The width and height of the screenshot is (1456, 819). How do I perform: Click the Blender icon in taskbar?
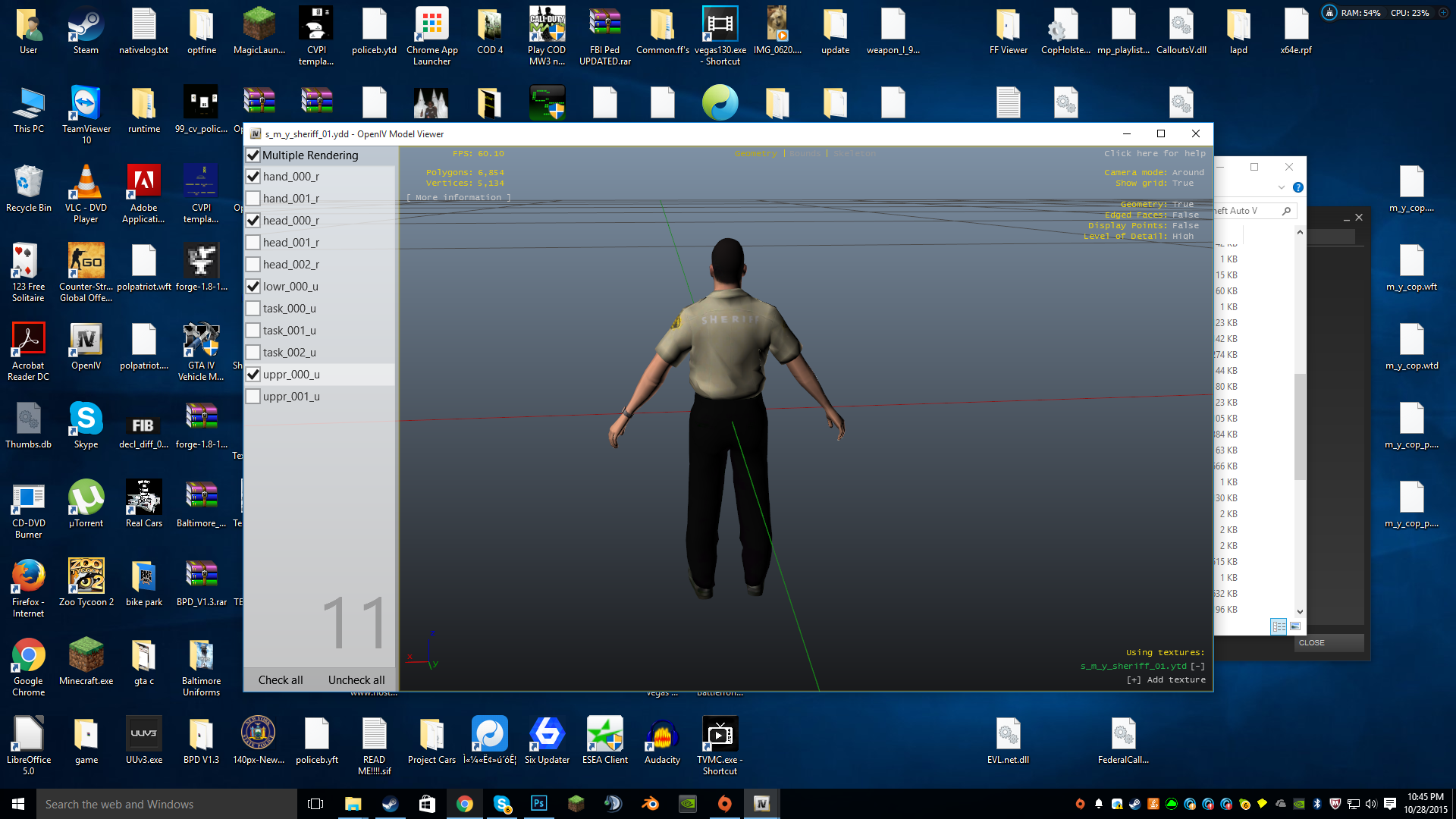651,804
